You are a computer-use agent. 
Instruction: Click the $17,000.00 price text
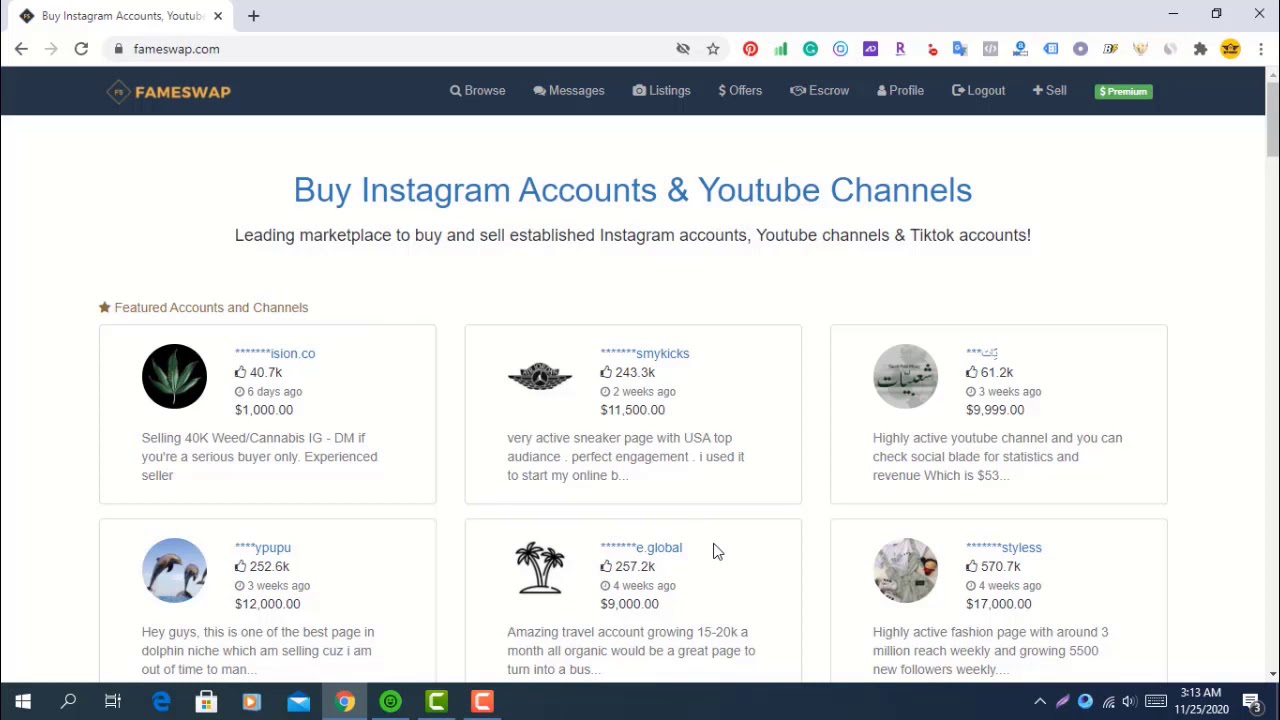(998, 604)
